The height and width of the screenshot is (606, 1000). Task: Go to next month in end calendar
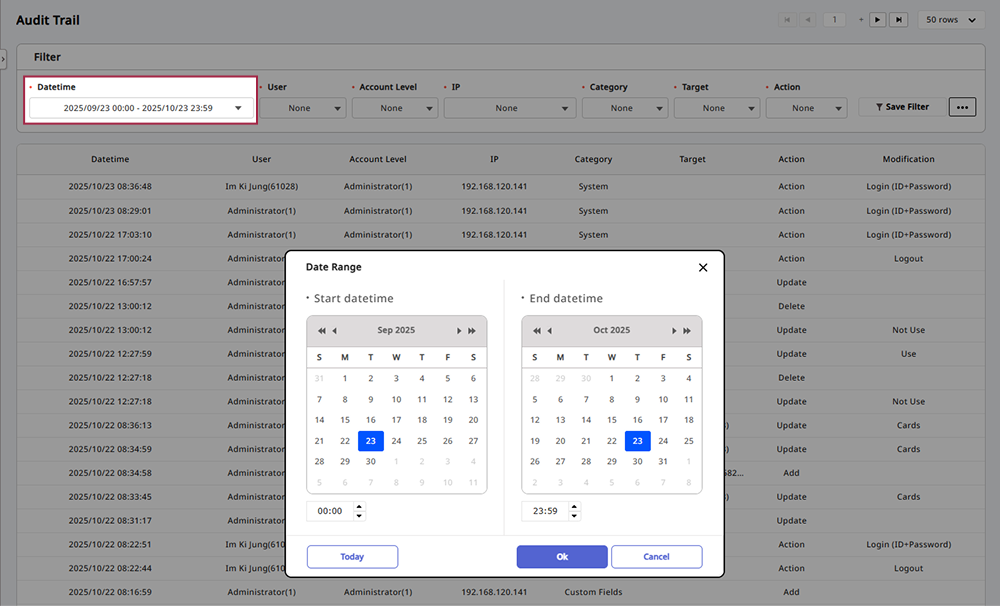click(674, 331)
